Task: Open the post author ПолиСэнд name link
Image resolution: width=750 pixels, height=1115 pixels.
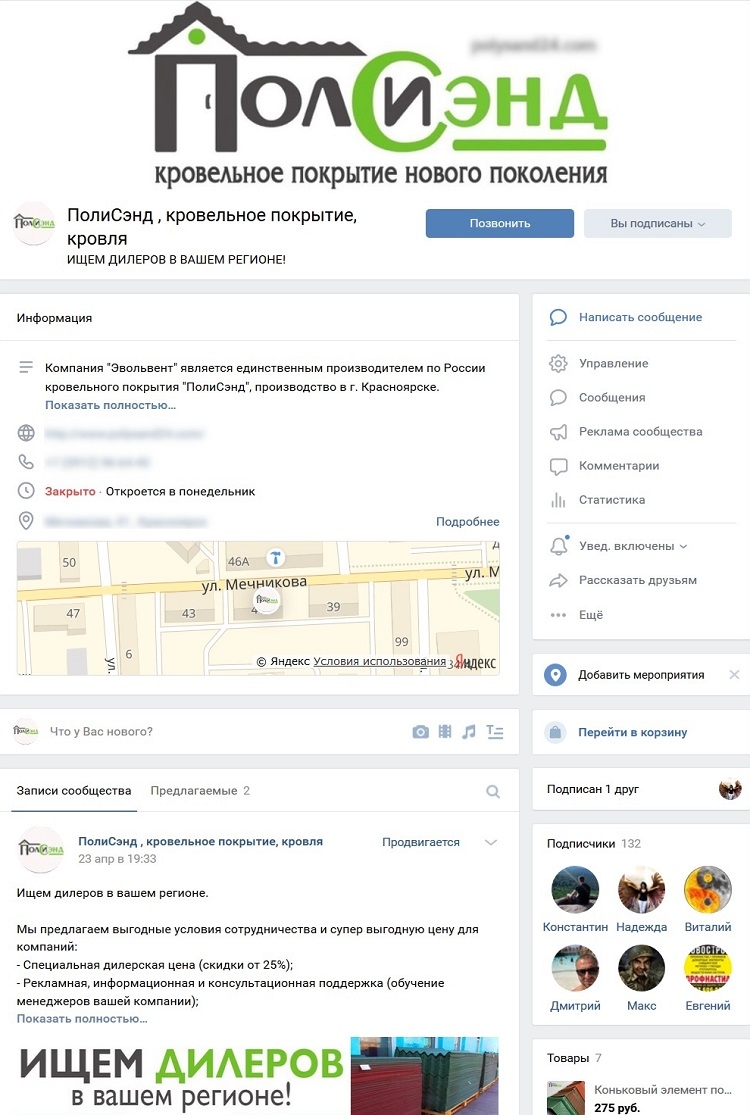Action: 200,841
